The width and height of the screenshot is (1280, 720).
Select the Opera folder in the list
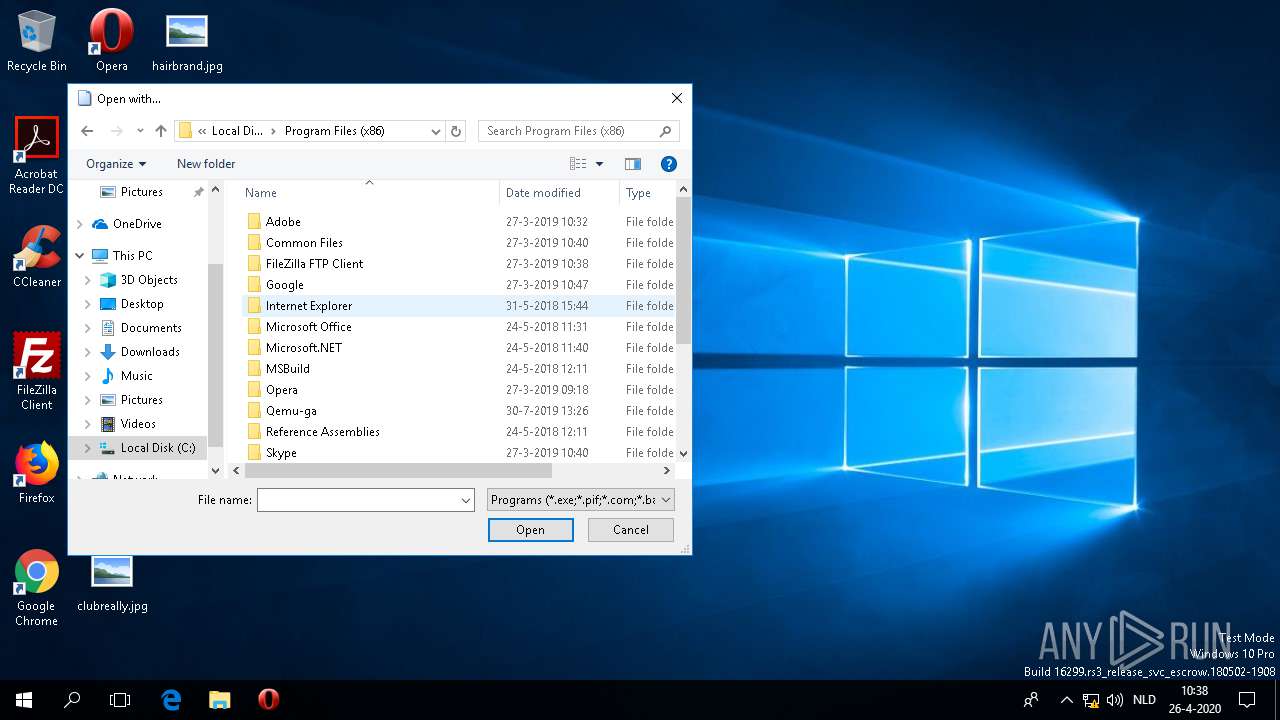(x=459, y=390)
